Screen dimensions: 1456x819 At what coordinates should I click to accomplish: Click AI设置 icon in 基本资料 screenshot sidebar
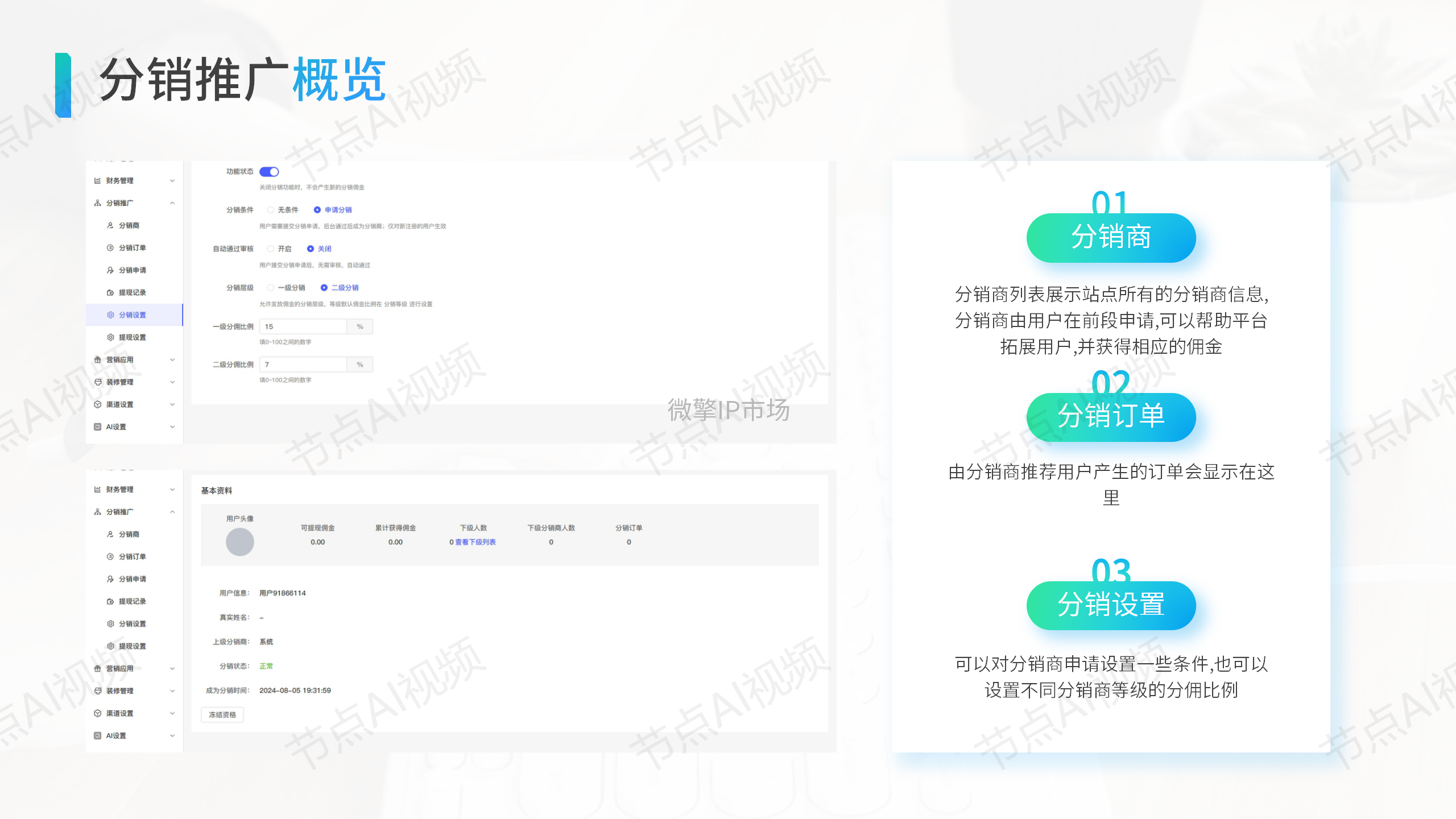point(97,736)
